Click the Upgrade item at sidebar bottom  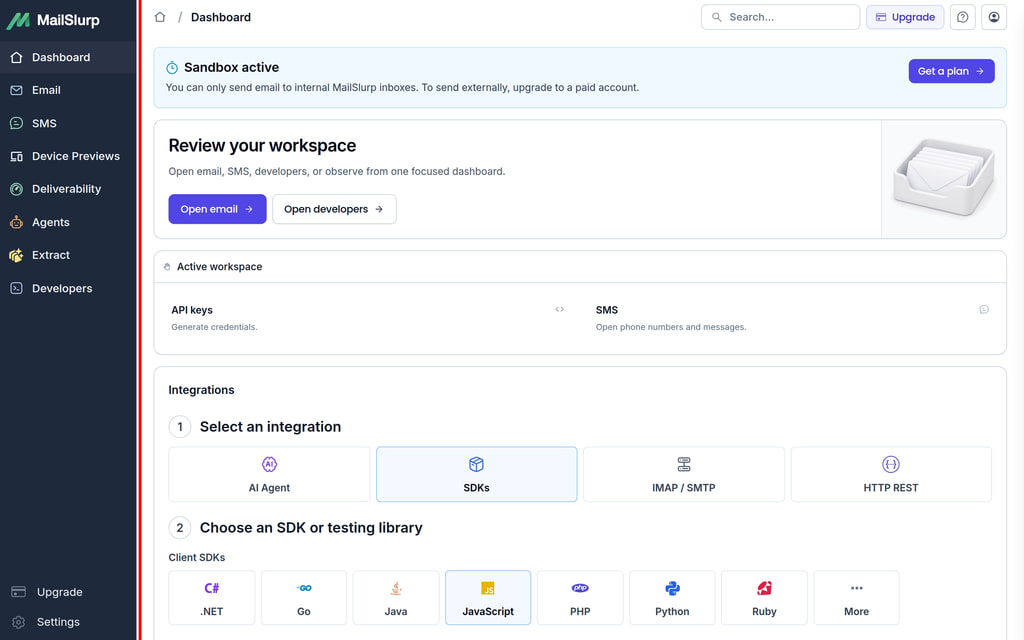coord(68,592)
